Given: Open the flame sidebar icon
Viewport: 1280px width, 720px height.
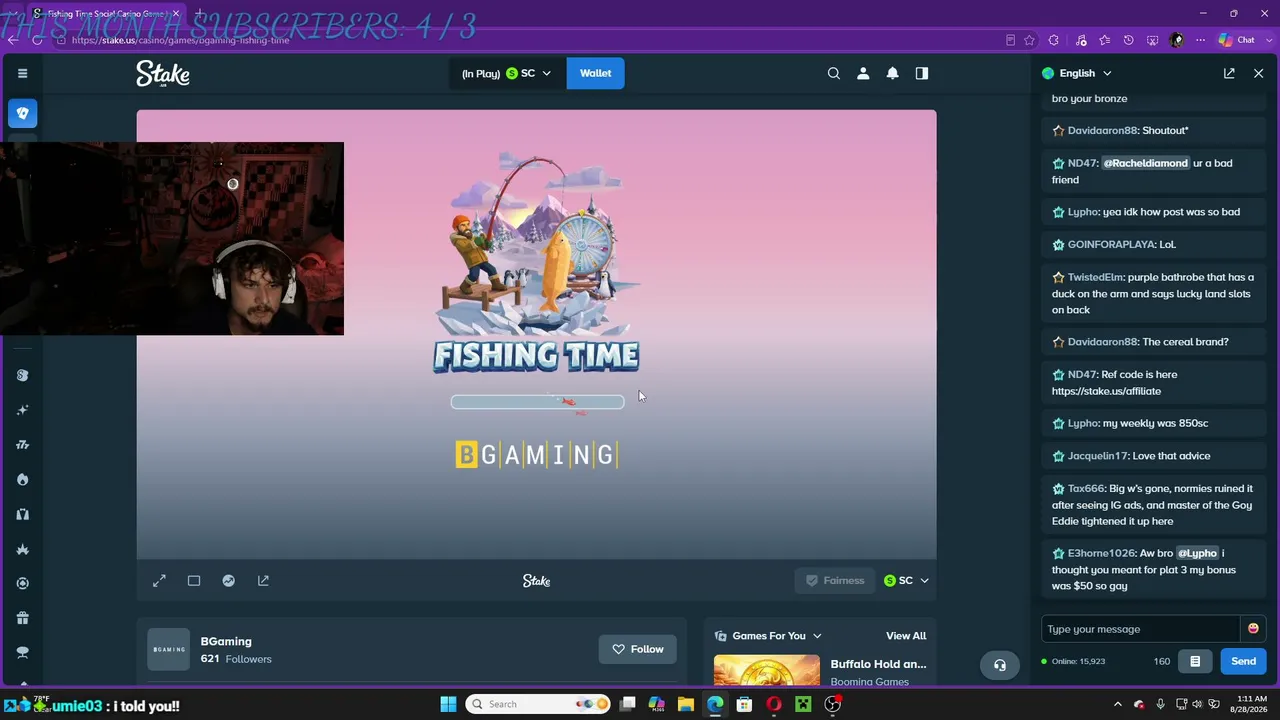Looking at the screenshot, I should click(x=22, y=480).
